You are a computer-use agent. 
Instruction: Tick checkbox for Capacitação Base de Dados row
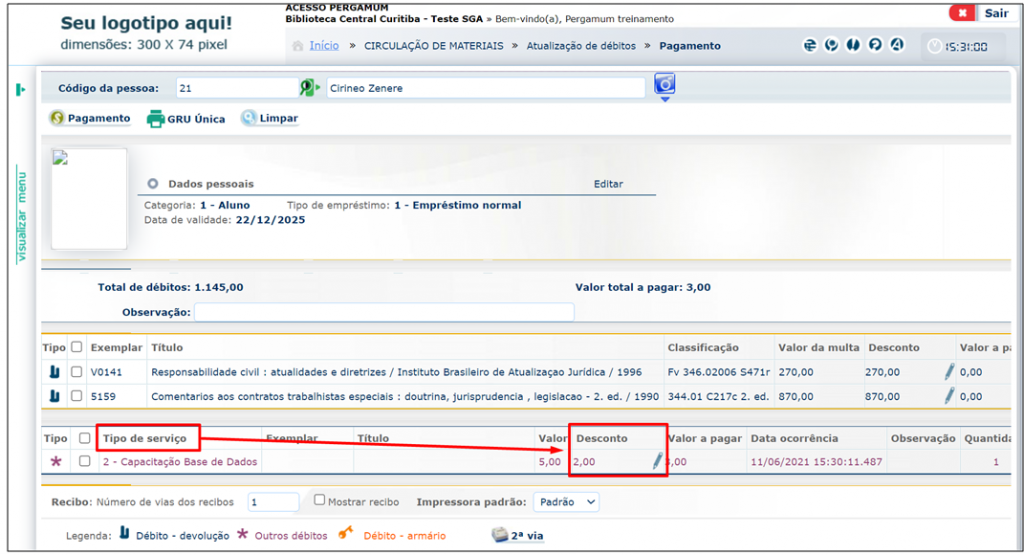click(x=85, y=461)
